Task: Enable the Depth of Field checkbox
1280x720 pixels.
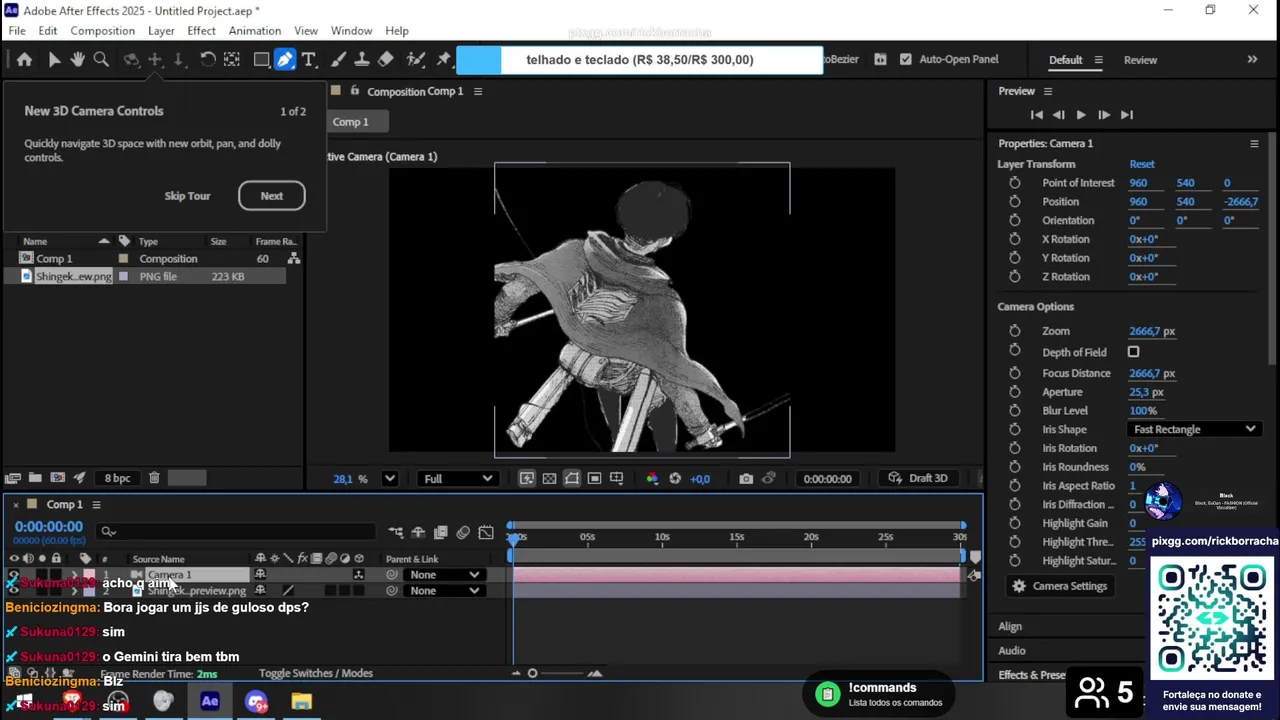Action: (x=1133, y=352)
